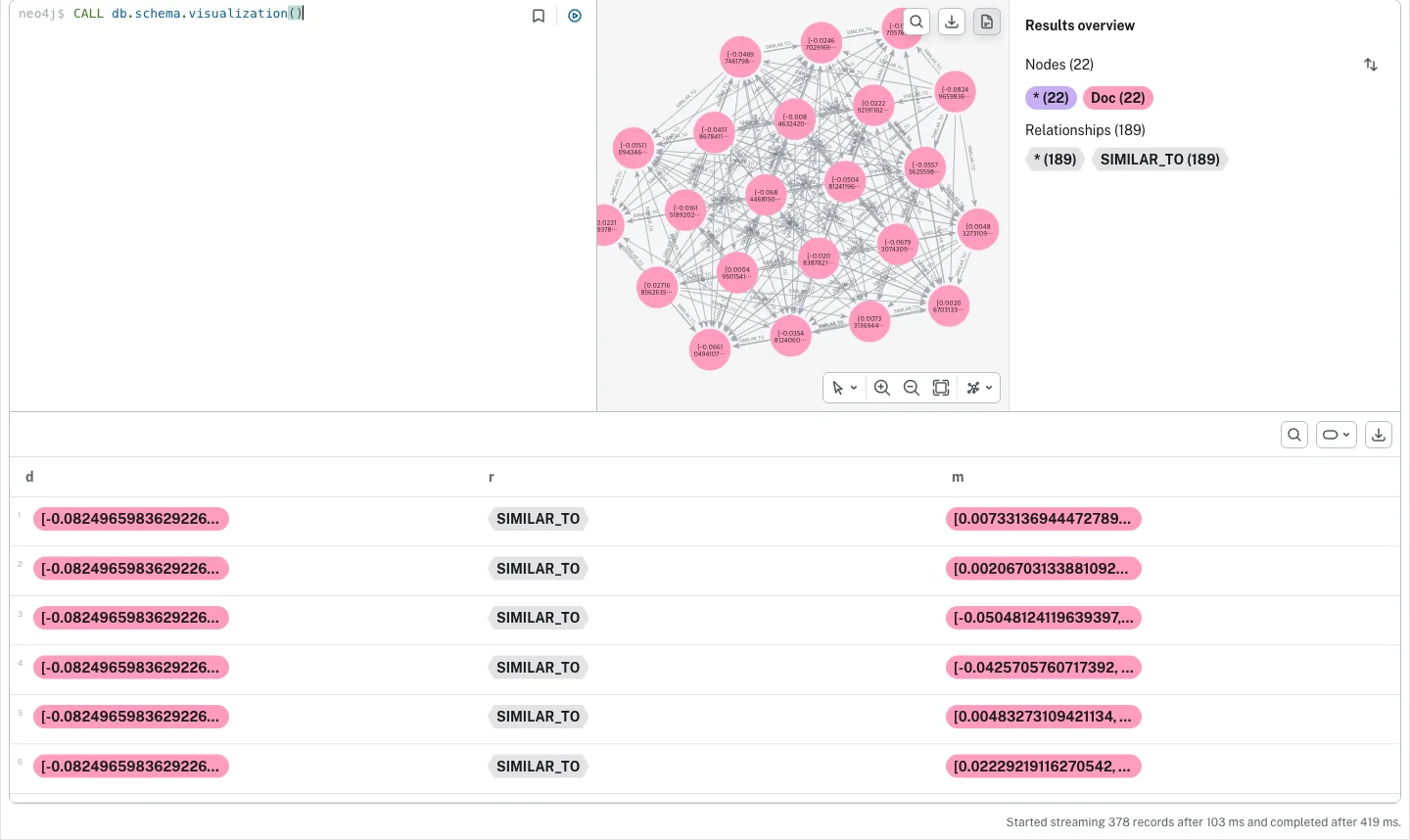Open search in the graph view
The image size is (1410, 840).
[x=916, y=22]
